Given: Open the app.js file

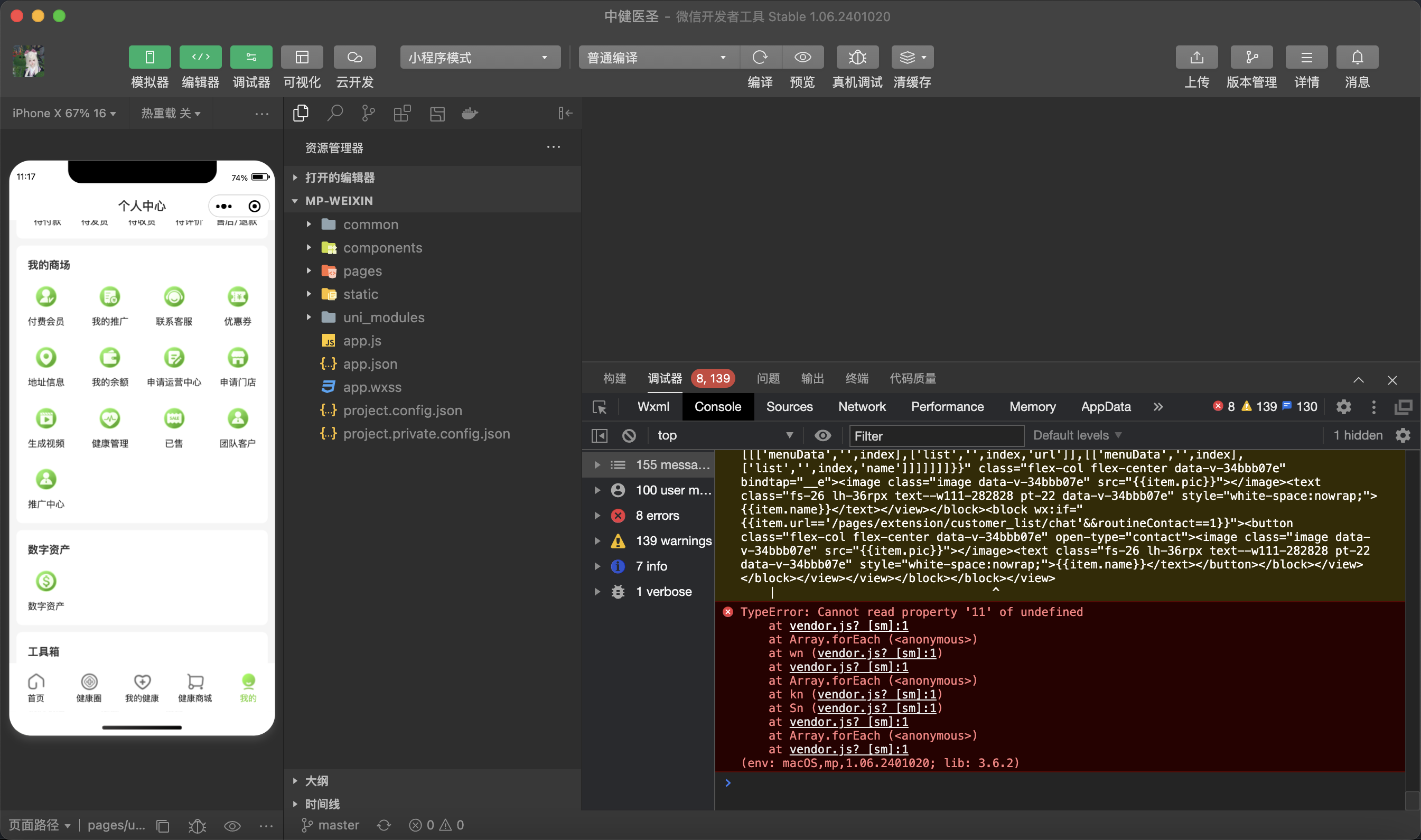Looking at the screenshot, I should [433, 341].
